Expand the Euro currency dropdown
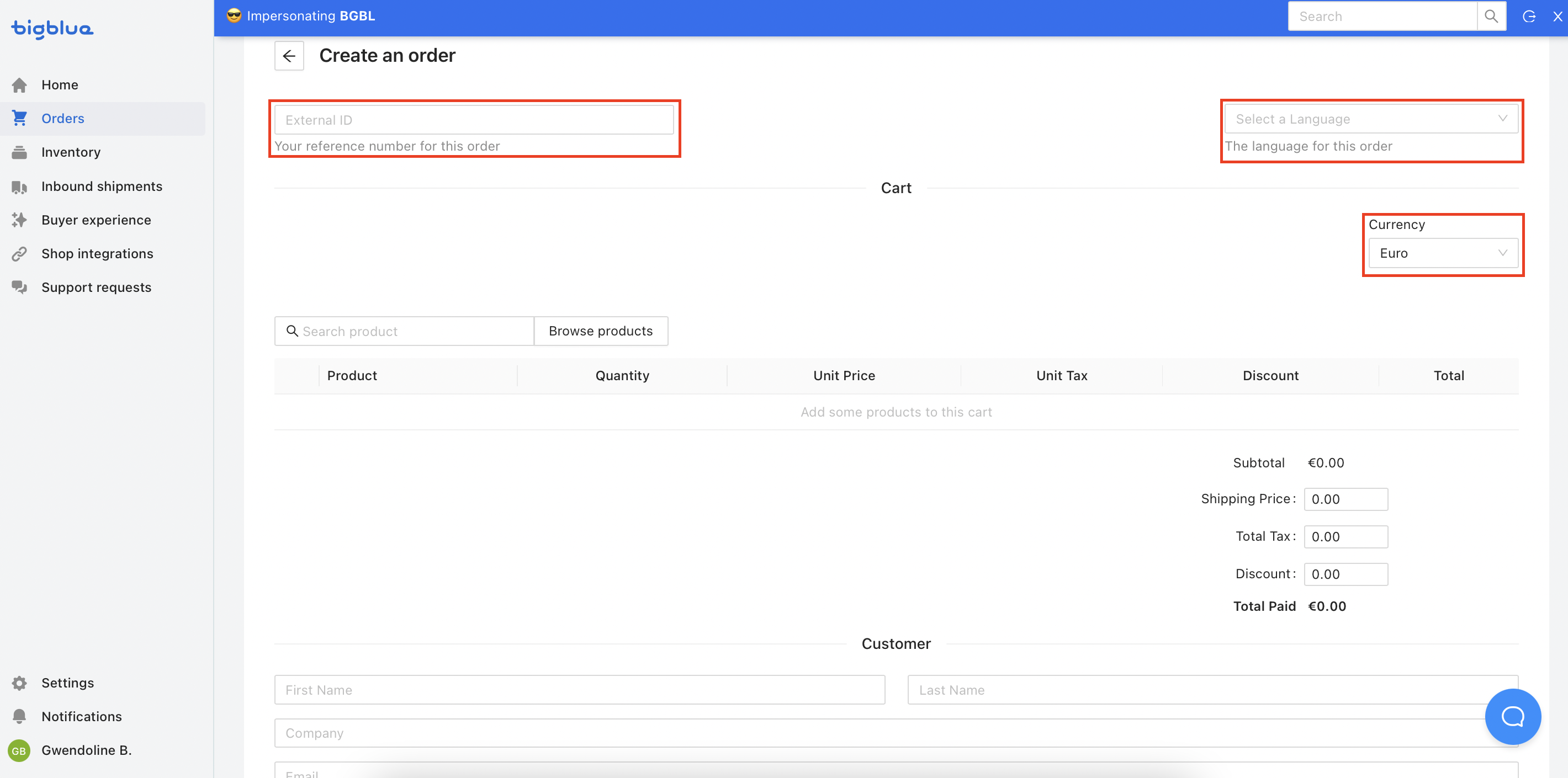Viewport: 1568px width, 778px height. (1442, 253)
